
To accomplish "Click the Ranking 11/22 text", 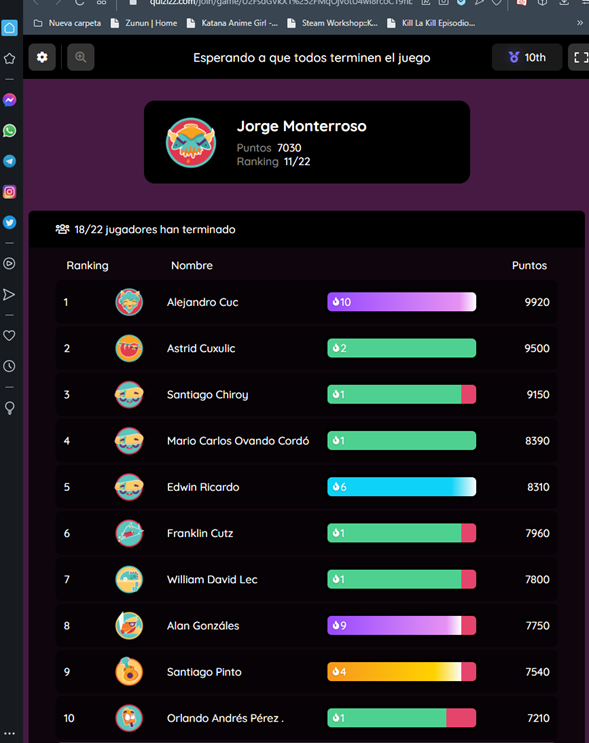I will (x=273, y=162).
